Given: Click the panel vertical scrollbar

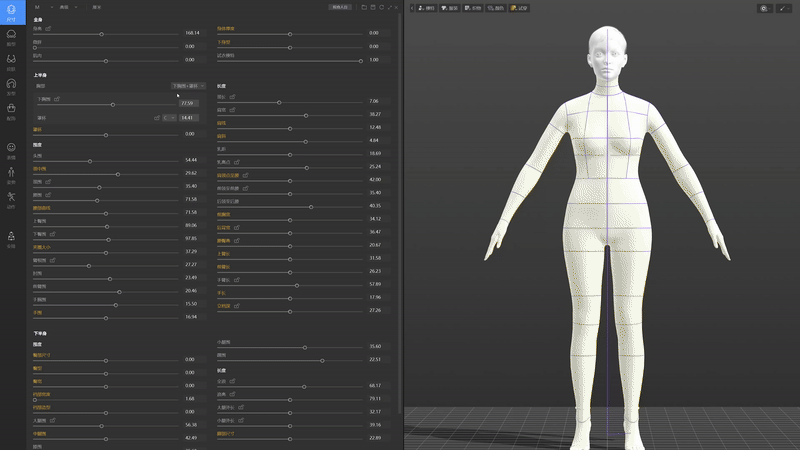Looking at the screenshot, I should tap(399, 214).
